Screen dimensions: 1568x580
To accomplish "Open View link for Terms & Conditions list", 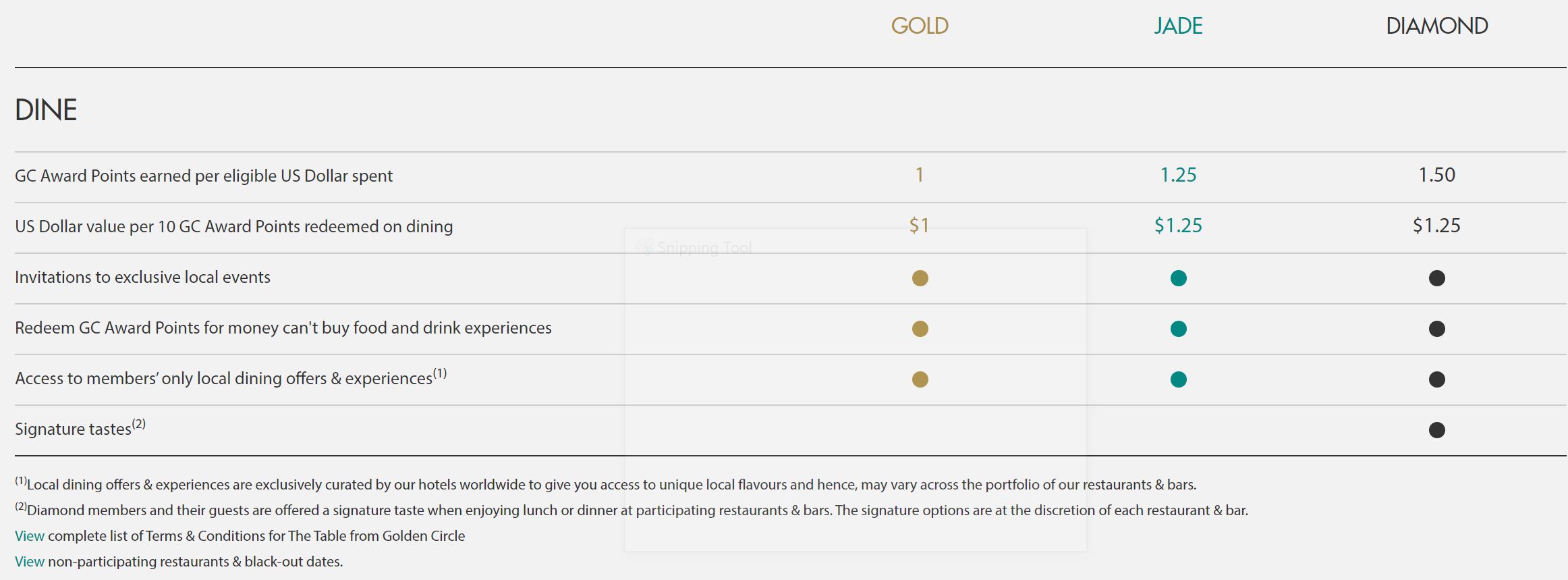I will 30,536.
